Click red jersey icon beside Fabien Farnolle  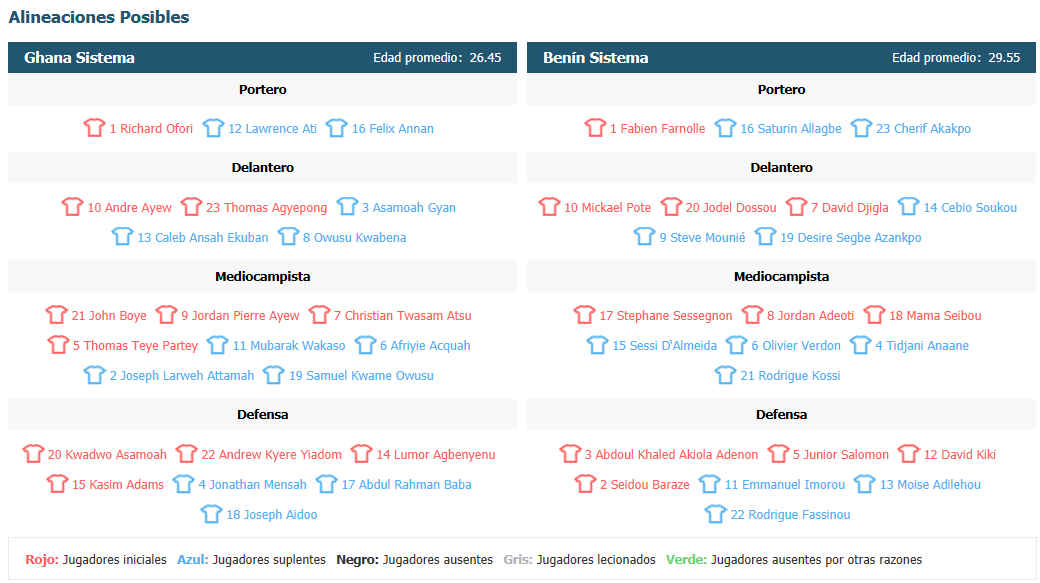point(595,127)
